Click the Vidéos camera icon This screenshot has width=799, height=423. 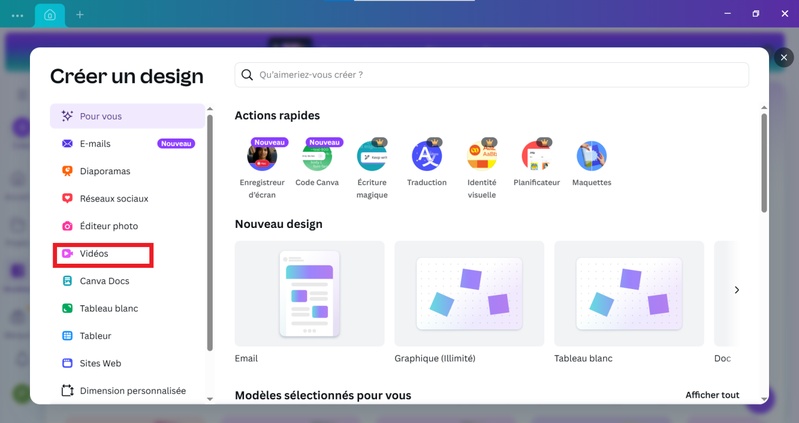coord(67,253)
